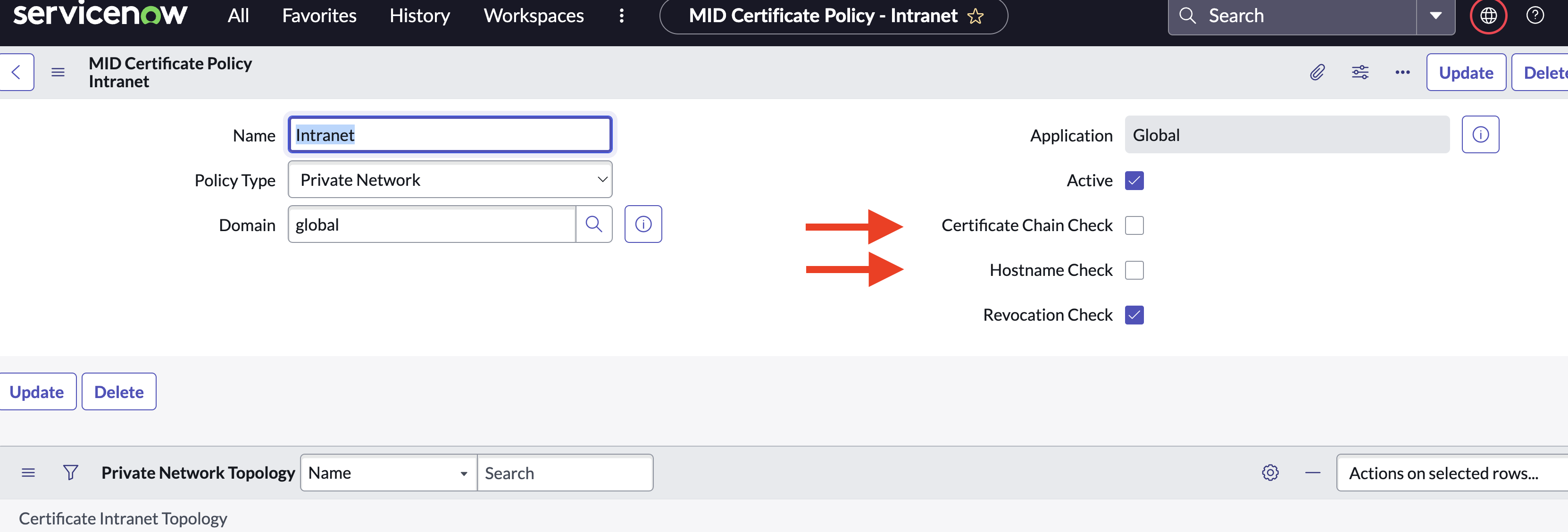Enable the Hostname Check checkbox
The image size is (1568, 532).
click(x=1134, y=270)
